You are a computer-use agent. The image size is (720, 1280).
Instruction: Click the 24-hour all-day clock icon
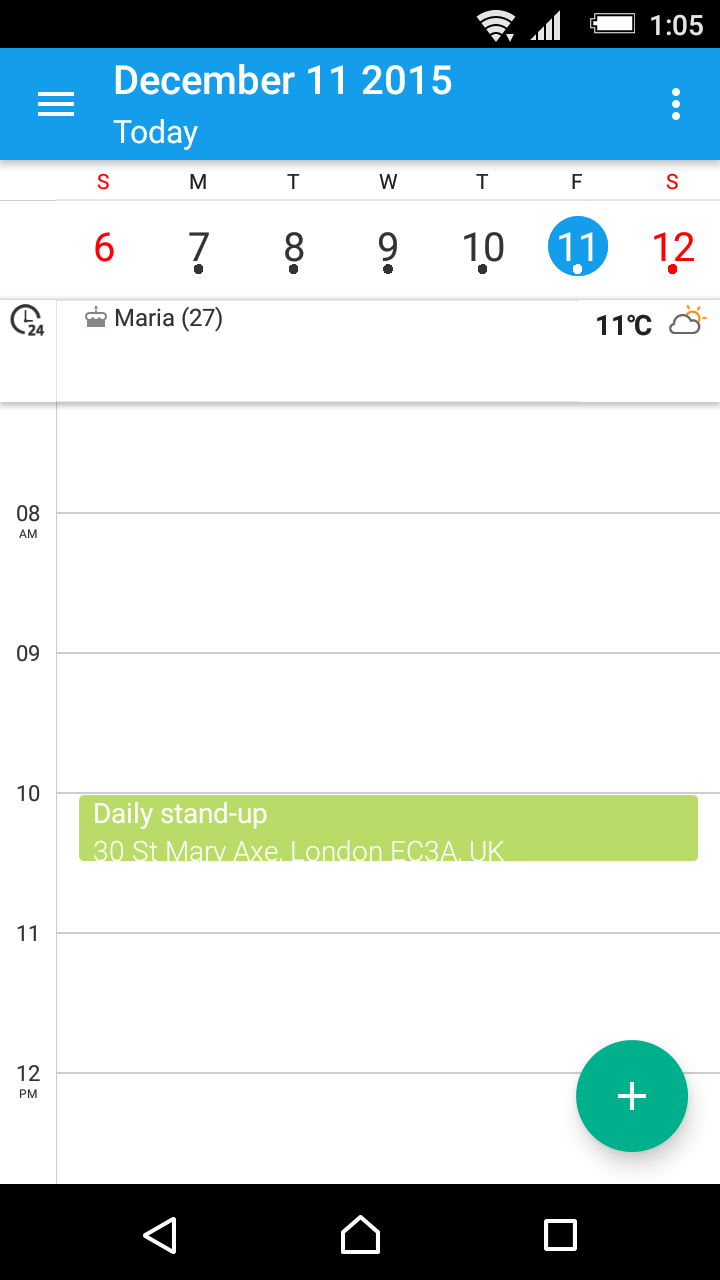tap(27, 321)
